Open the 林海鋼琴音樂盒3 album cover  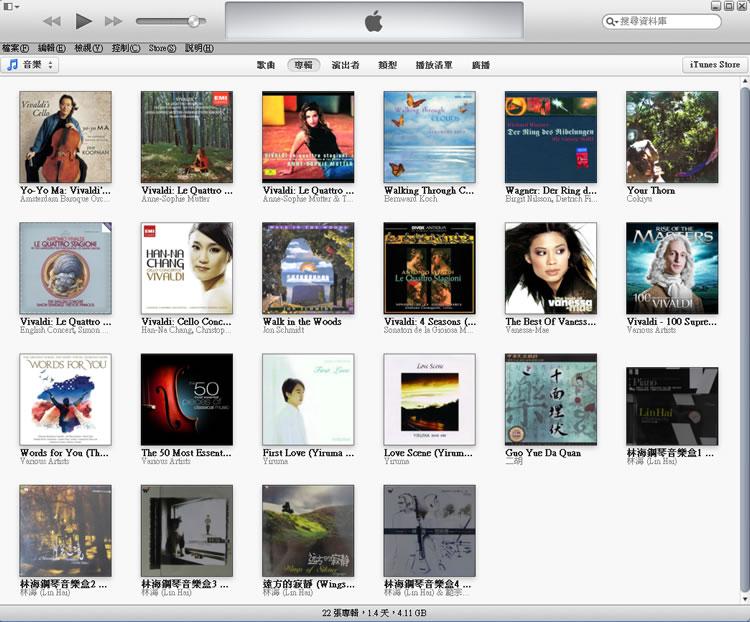click(x=187, y=531)
